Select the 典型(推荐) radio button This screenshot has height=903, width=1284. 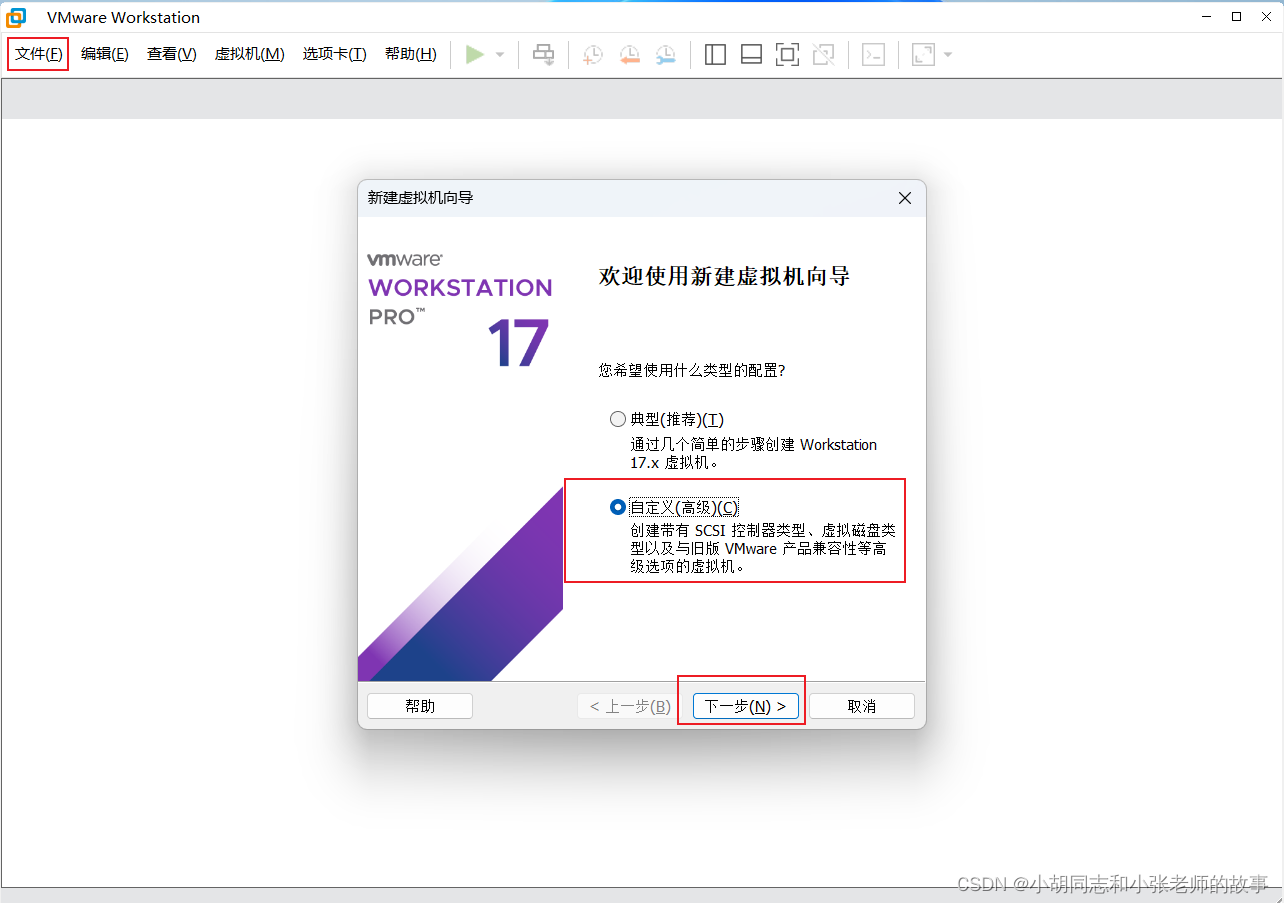tap(618, 419)
